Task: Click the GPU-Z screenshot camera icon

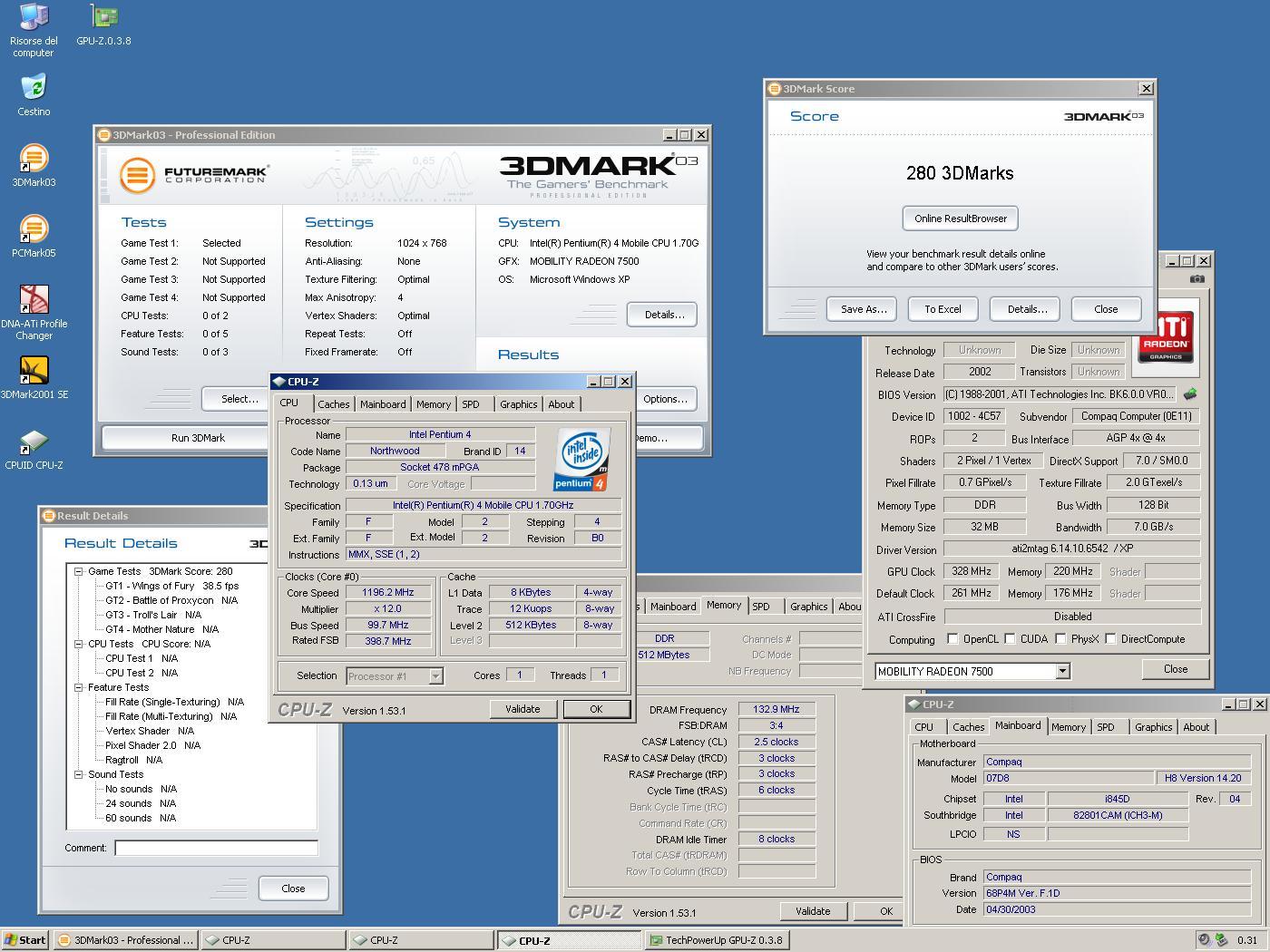Action: click(x=1197, y=279)
